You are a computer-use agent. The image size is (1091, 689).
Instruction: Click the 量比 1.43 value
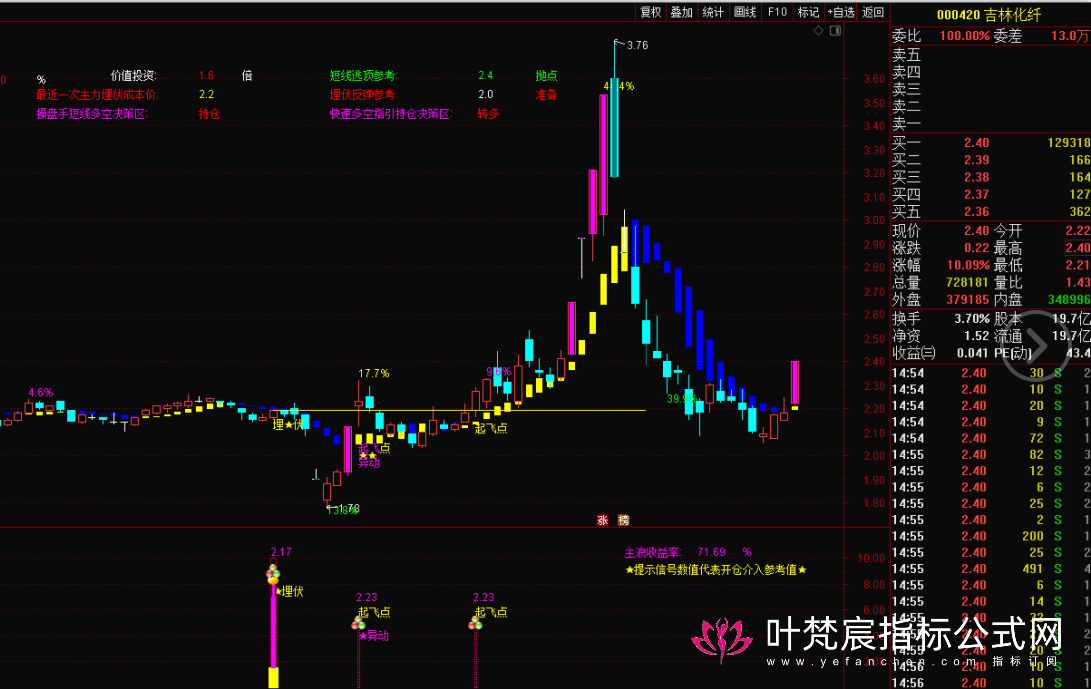1078,283
